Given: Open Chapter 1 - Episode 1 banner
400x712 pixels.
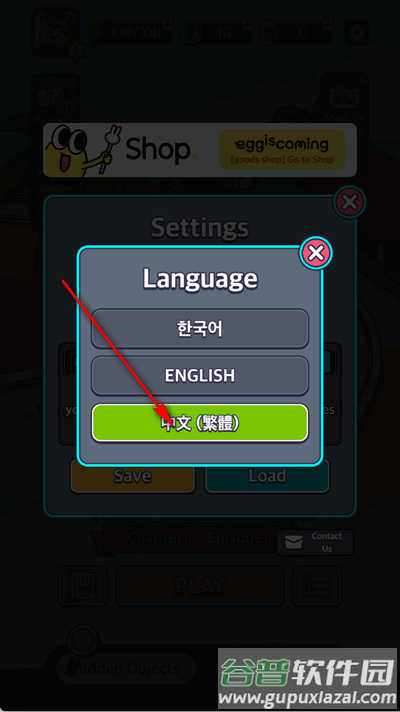Looking at the screenshot, I should point(200,538).
